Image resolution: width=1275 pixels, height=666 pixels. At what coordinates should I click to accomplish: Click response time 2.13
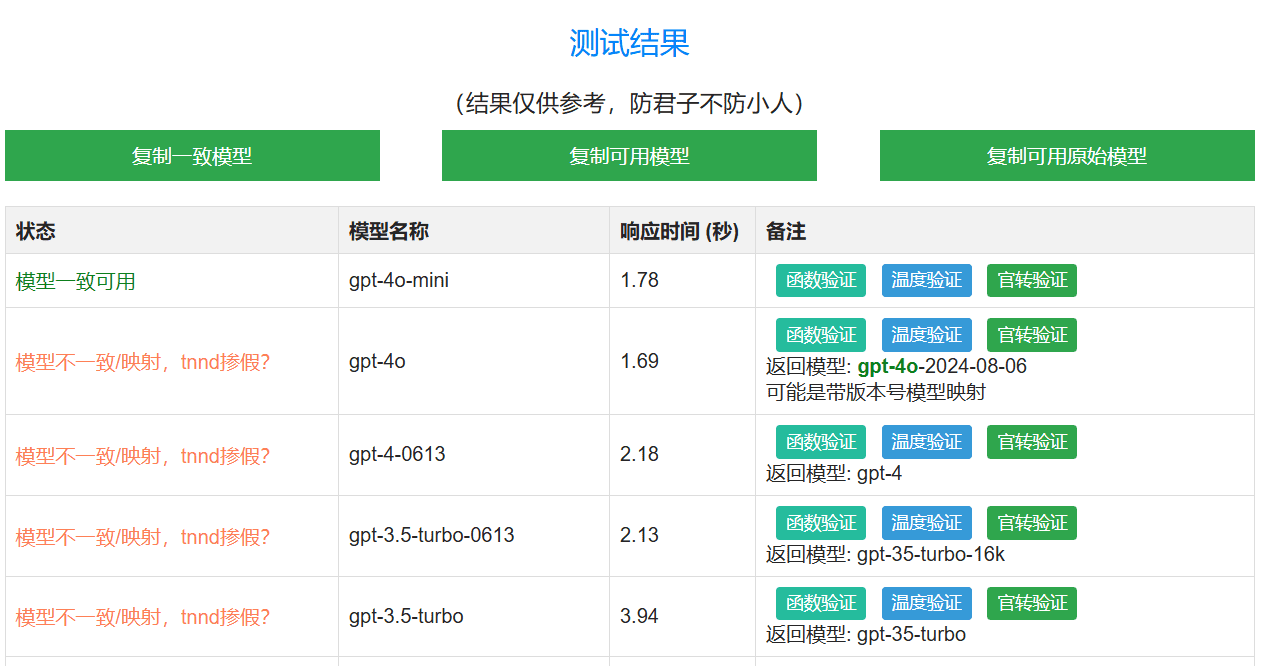(640, 535)
